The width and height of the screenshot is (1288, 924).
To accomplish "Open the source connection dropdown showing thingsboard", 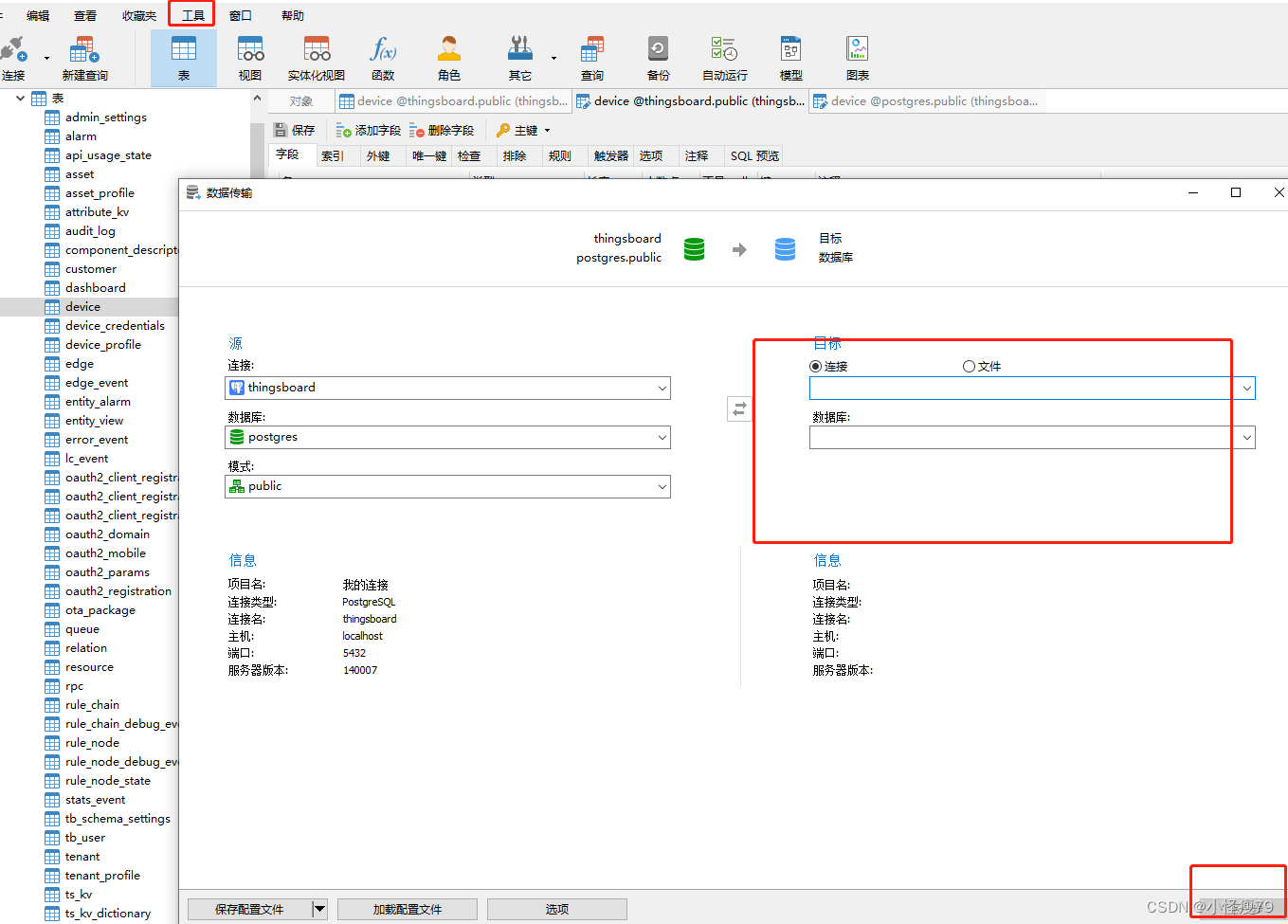I will coord(662,388).
